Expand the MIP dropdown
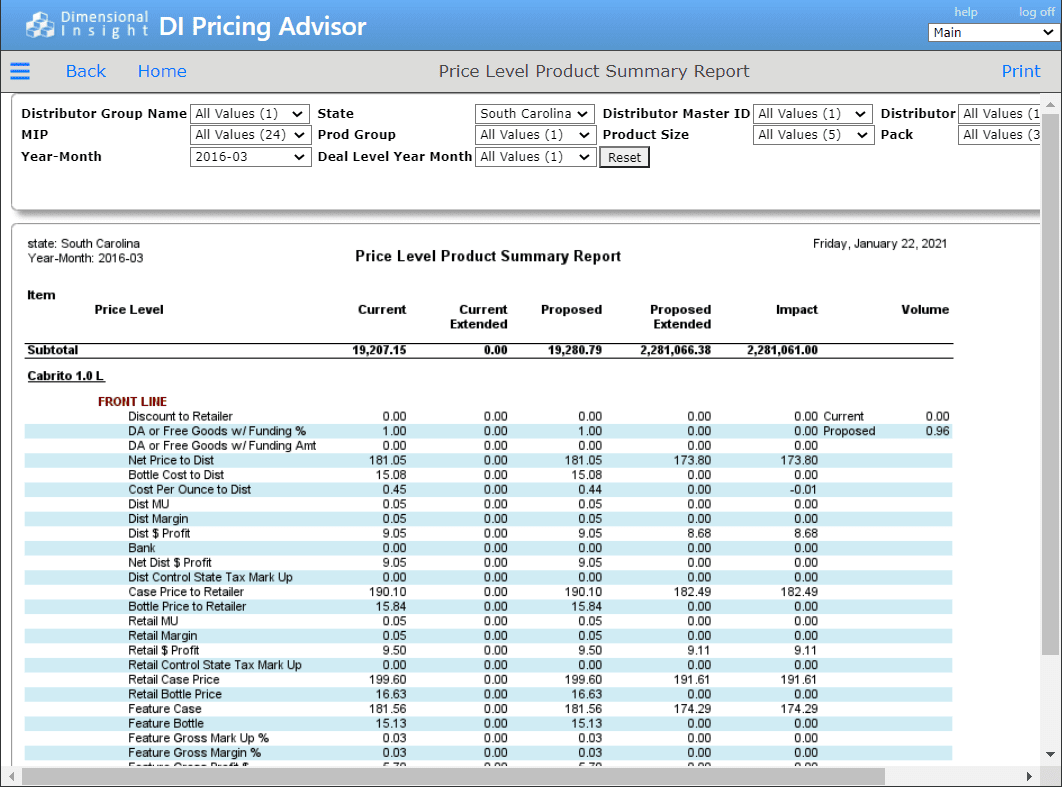Image resolution: width=1062 pixels, height=787 pixels. click(x=250, y=135)
